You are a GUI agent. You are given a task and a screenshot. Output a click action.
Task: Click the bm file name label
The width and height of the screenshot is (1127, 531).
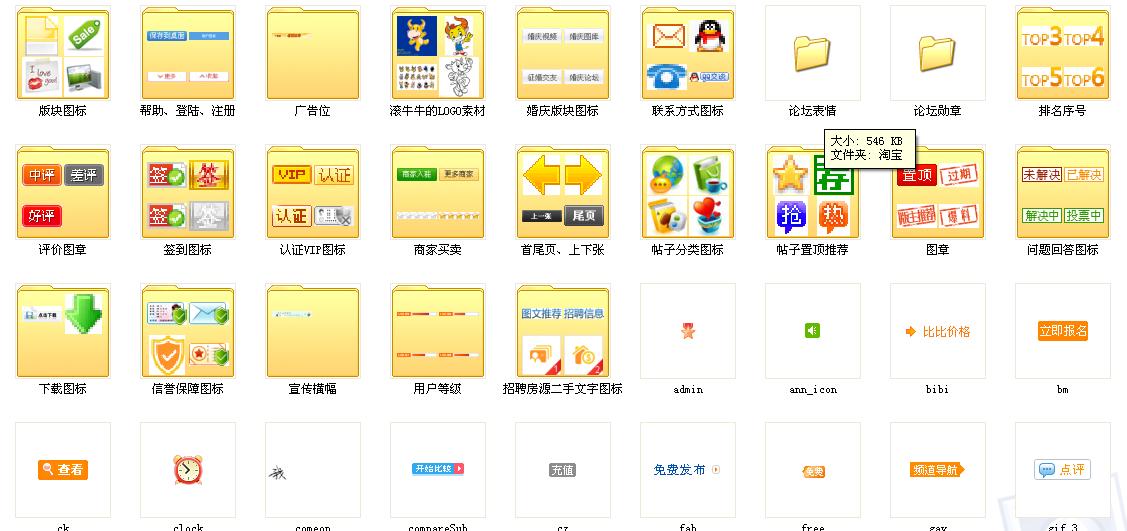[1063, 389]
